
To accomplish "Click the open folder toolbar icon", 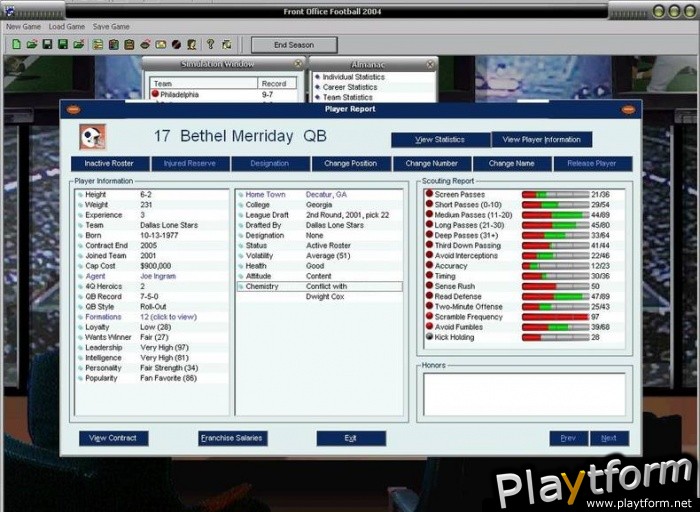I will click(x=32, y=44).
